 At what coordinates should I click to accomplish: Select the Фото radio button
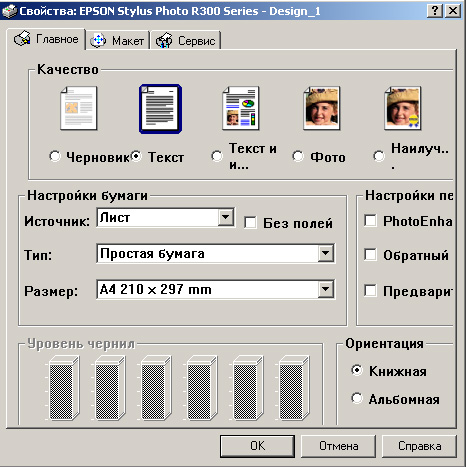coord(298,156)
